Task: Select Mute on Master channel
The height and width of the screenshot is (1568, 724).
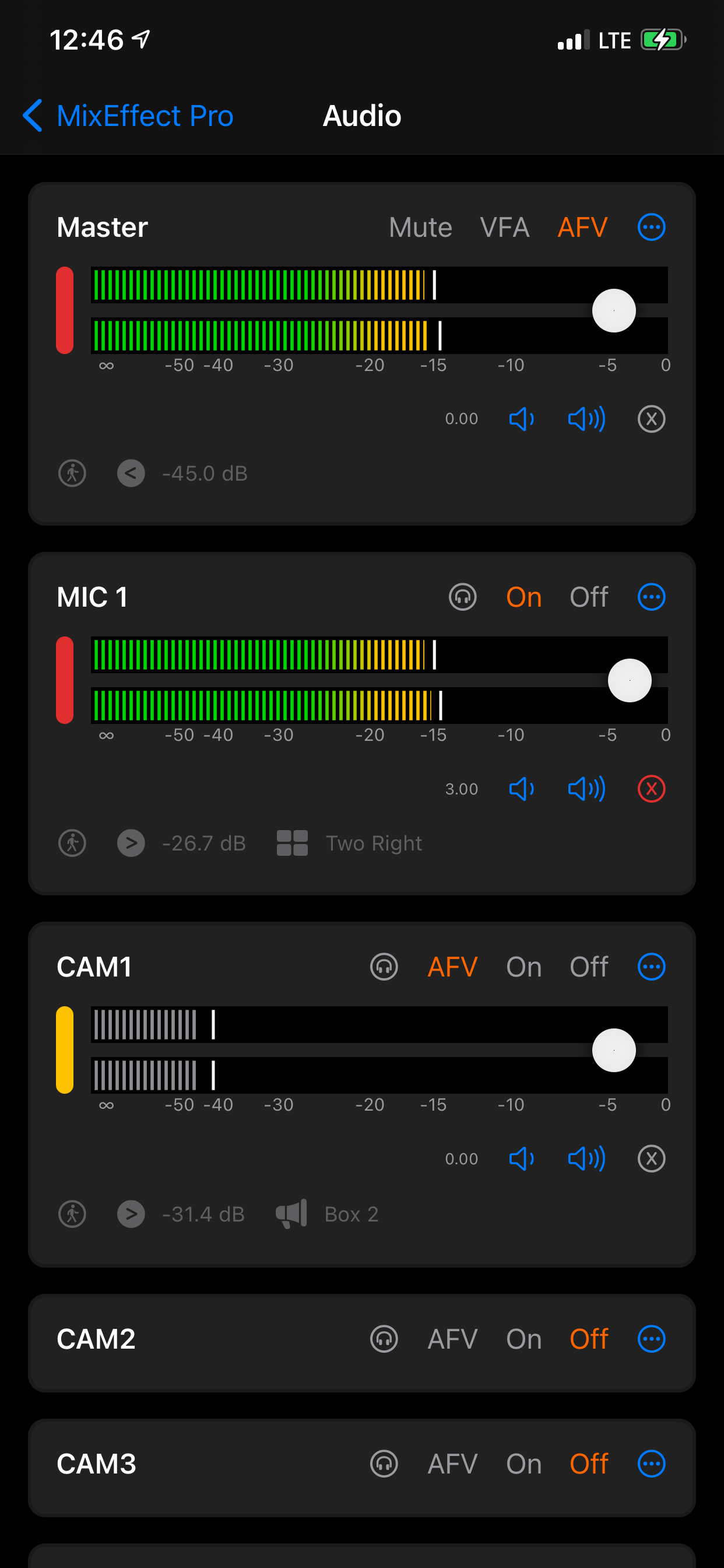Action: (x=420, y=227)
